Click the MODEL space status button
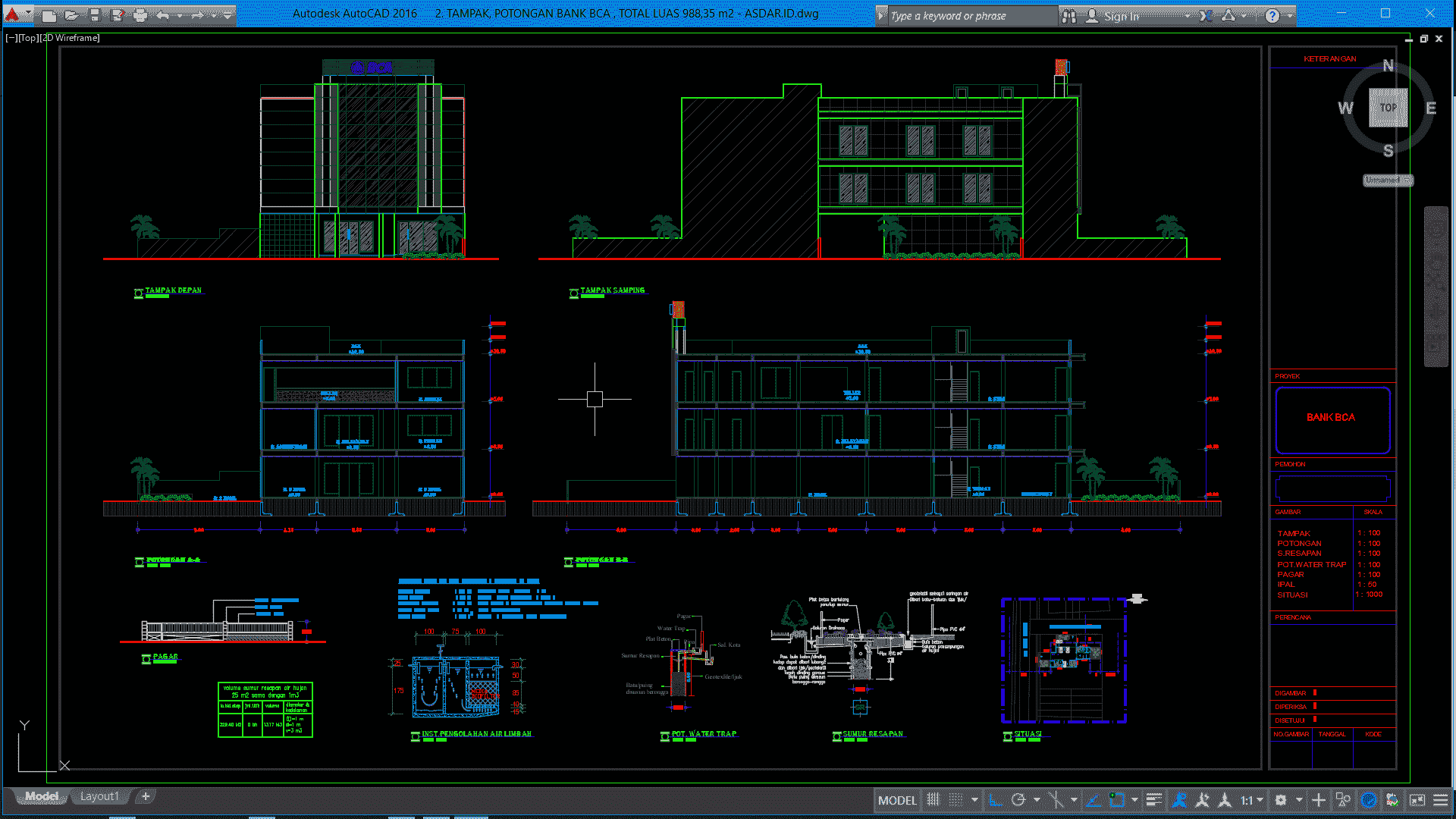 (897, 800)
